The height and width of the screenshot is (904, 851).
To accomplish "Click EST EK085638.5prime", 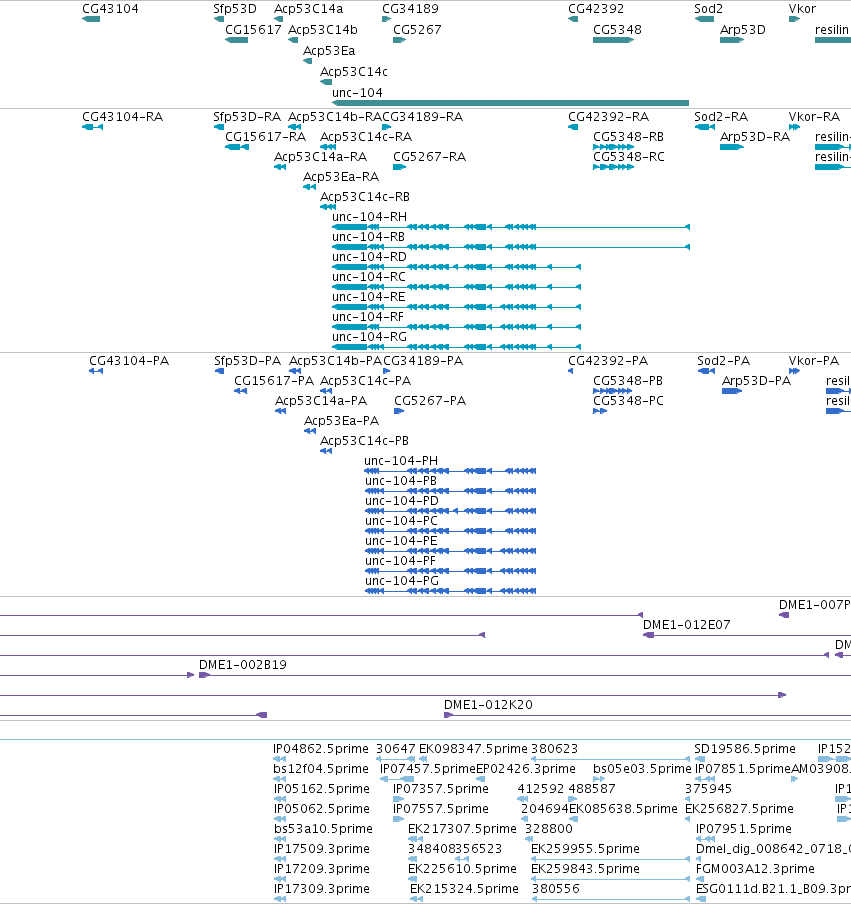I will click(x=573, y=819).
